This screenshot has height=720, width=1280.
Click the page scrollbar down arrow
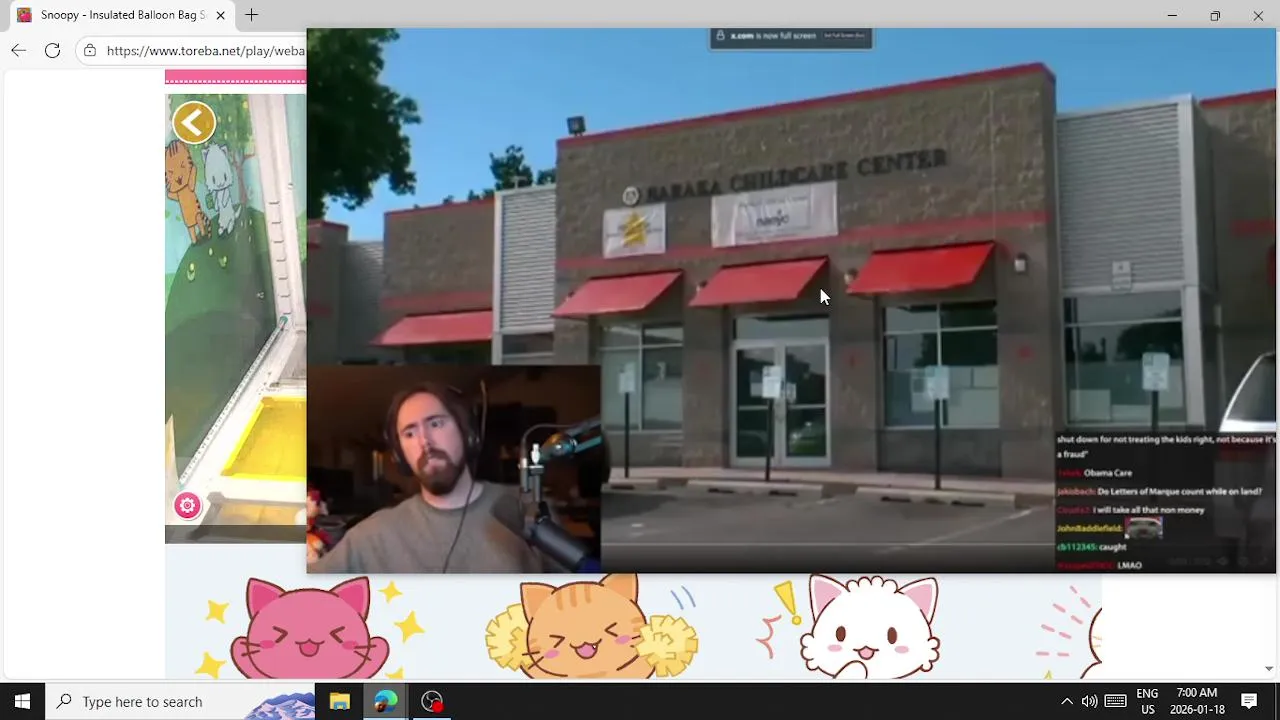tap(1269, 669)
